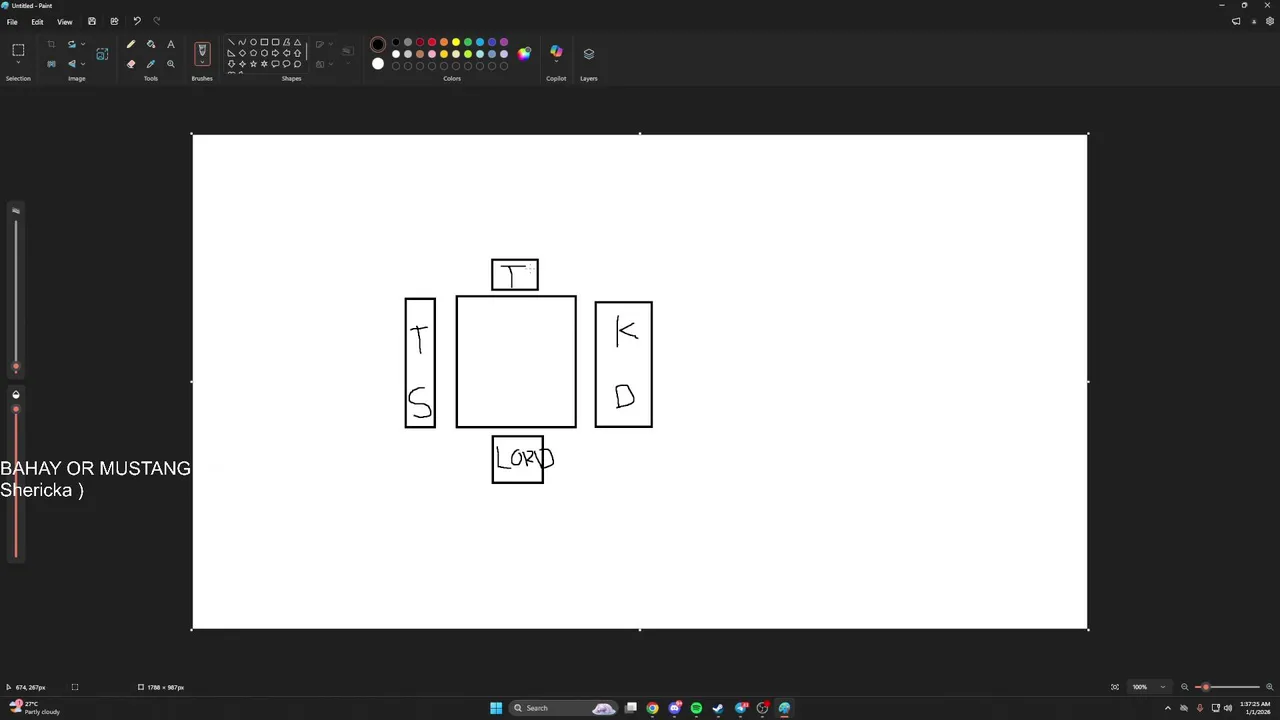Open Google Chrome from the taskbar

pos(652,708)
